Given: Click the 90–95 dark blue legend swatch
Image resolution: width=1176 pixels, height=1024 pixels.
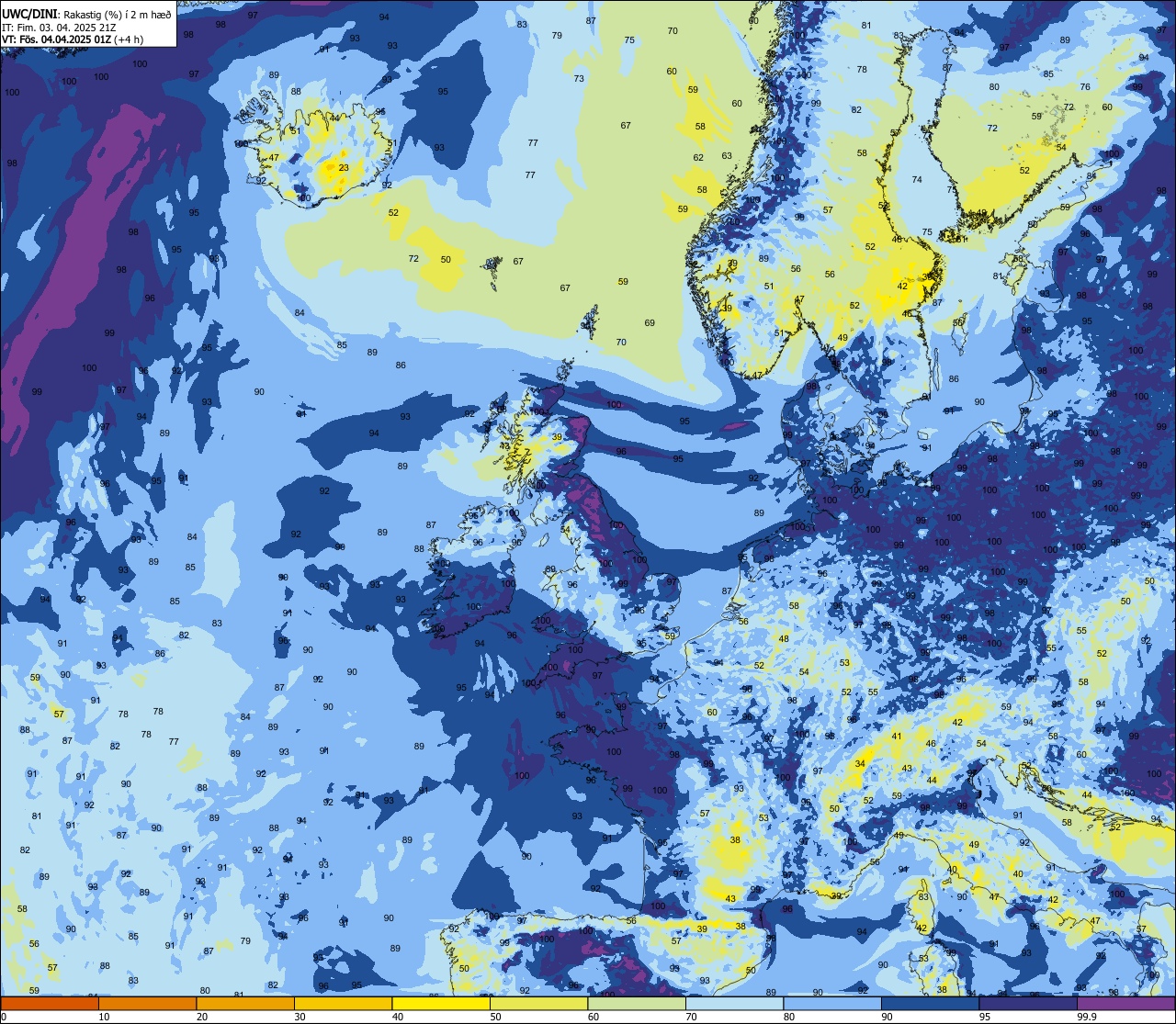Looking at the screenshot, I should point(930,1003).
